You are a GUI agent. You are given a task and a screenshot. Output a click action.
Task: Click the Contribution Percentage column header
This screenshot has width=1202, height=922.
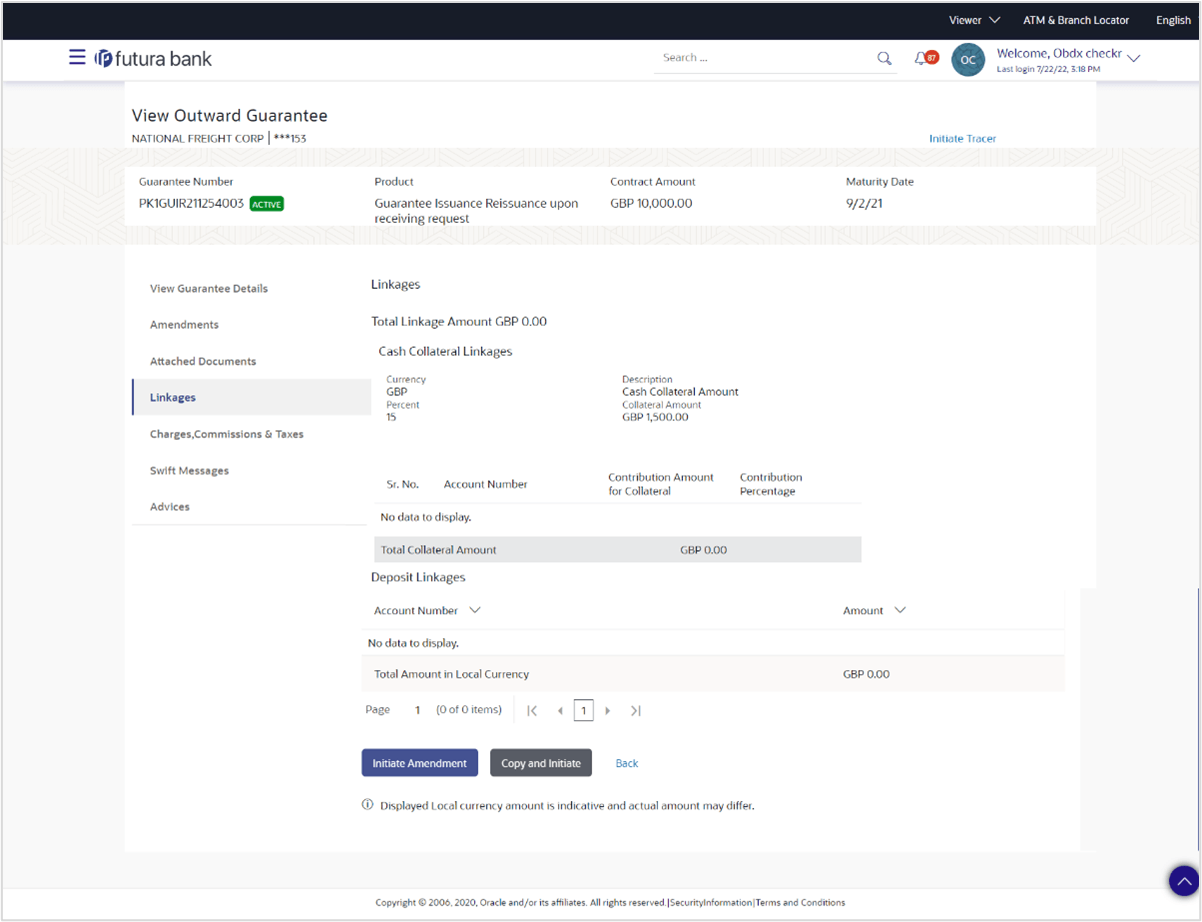click(x=771, y=484)
